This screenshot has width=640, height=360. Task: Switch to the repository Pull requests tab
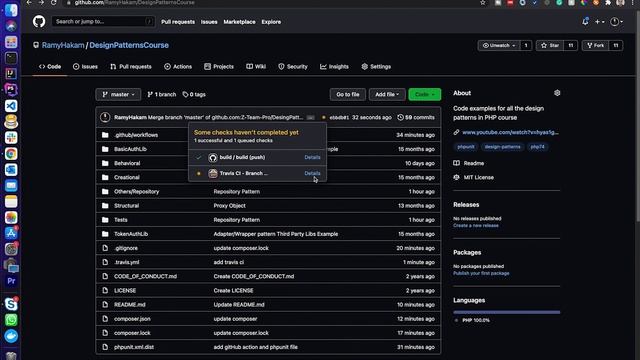pyautogui.click(x=131, y=67)
